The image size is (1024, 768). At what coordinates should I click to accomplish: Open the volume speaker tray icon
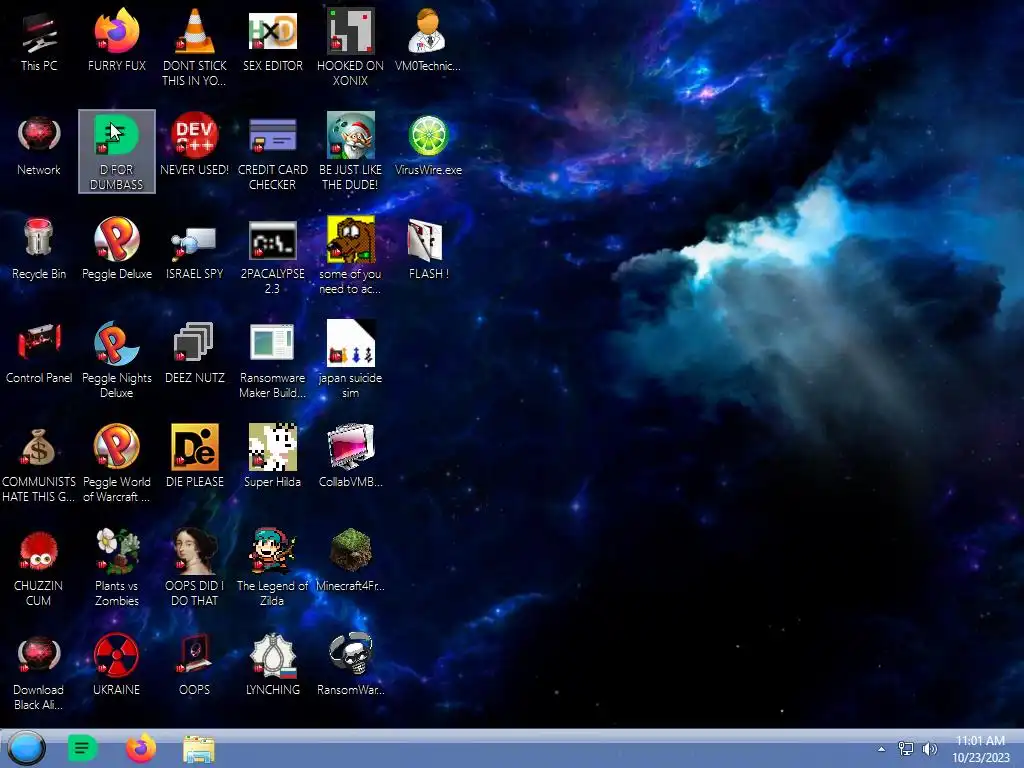(929, 748)
